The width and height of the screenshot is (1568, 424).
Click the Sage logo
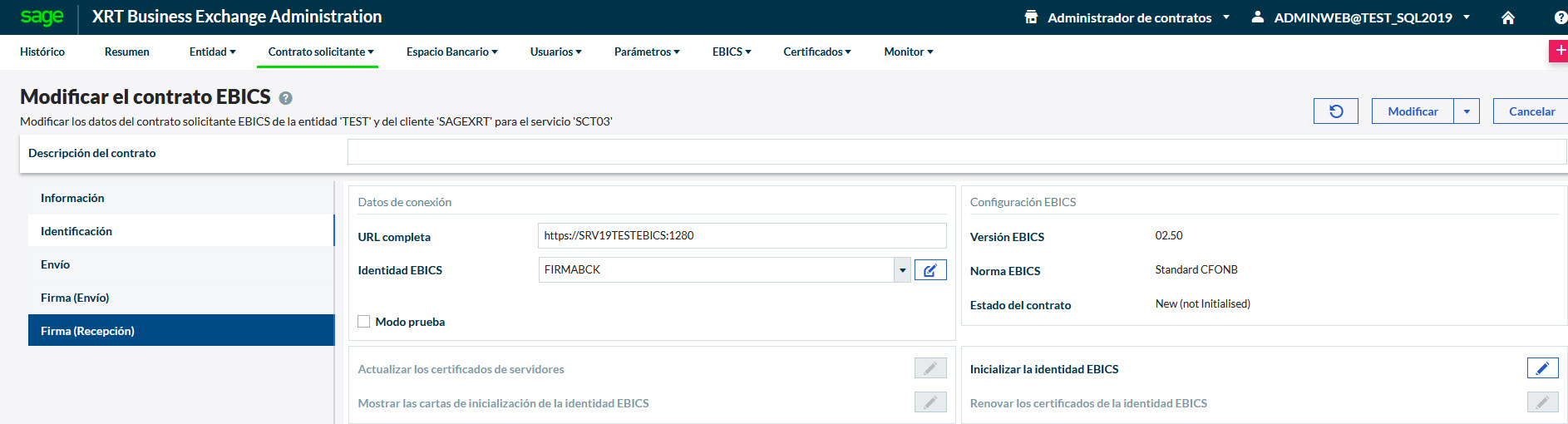(42, 17)
